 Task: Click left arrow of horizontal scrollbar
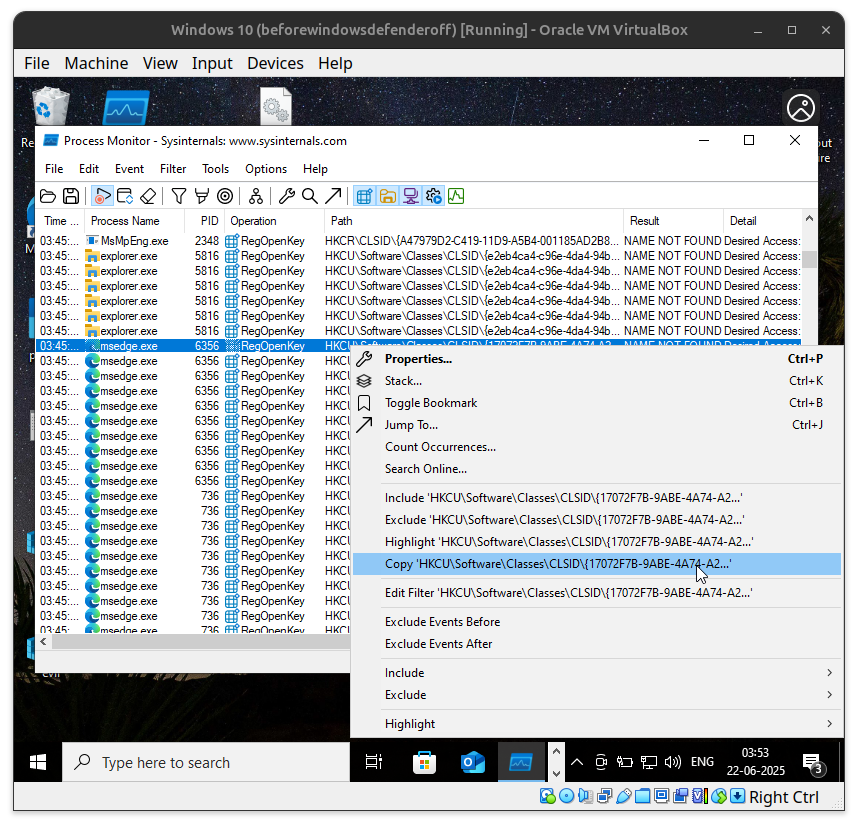pyautogui.click(x=43, y=641)
